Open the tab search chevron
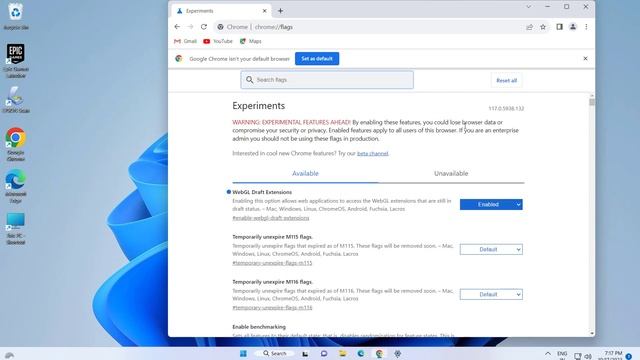 529,7
